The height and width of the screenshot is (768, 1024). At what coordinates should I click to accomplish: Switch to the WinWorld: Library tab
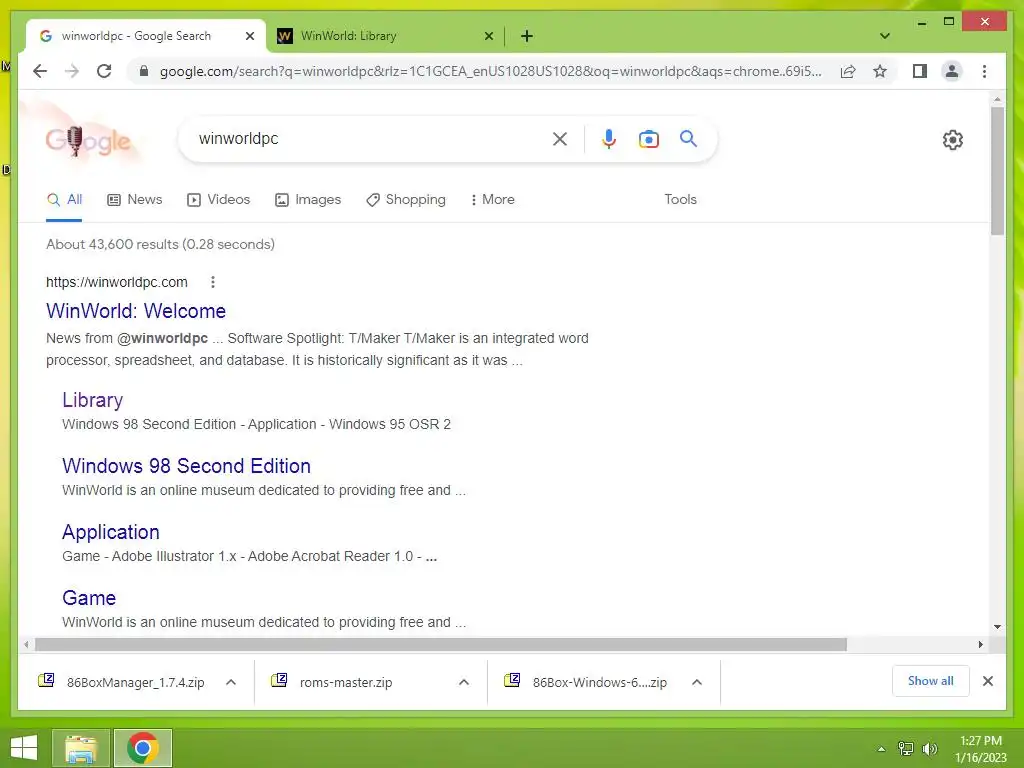point(385,36)
